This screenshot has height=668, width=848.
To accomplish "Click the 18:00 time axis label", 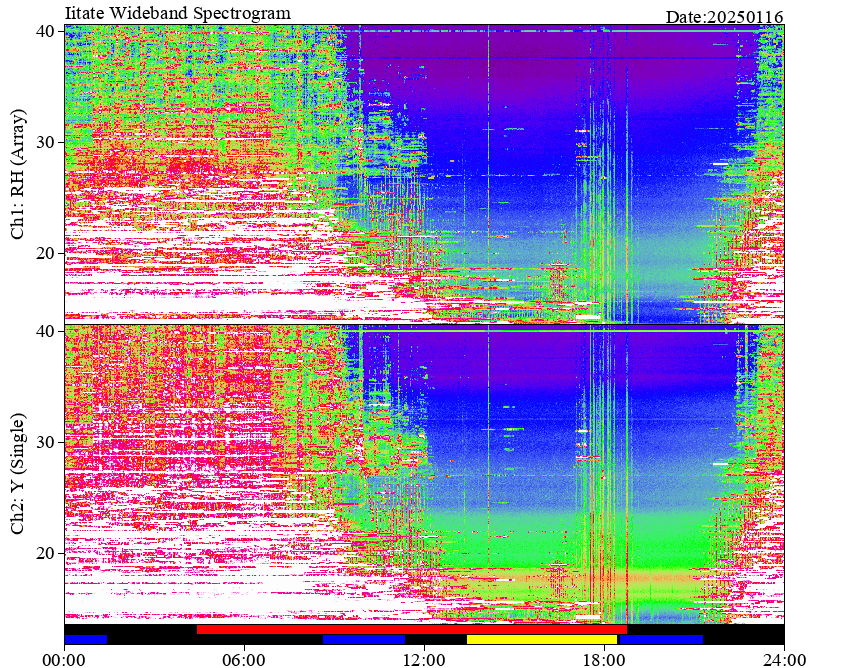I will pos(605,660).
